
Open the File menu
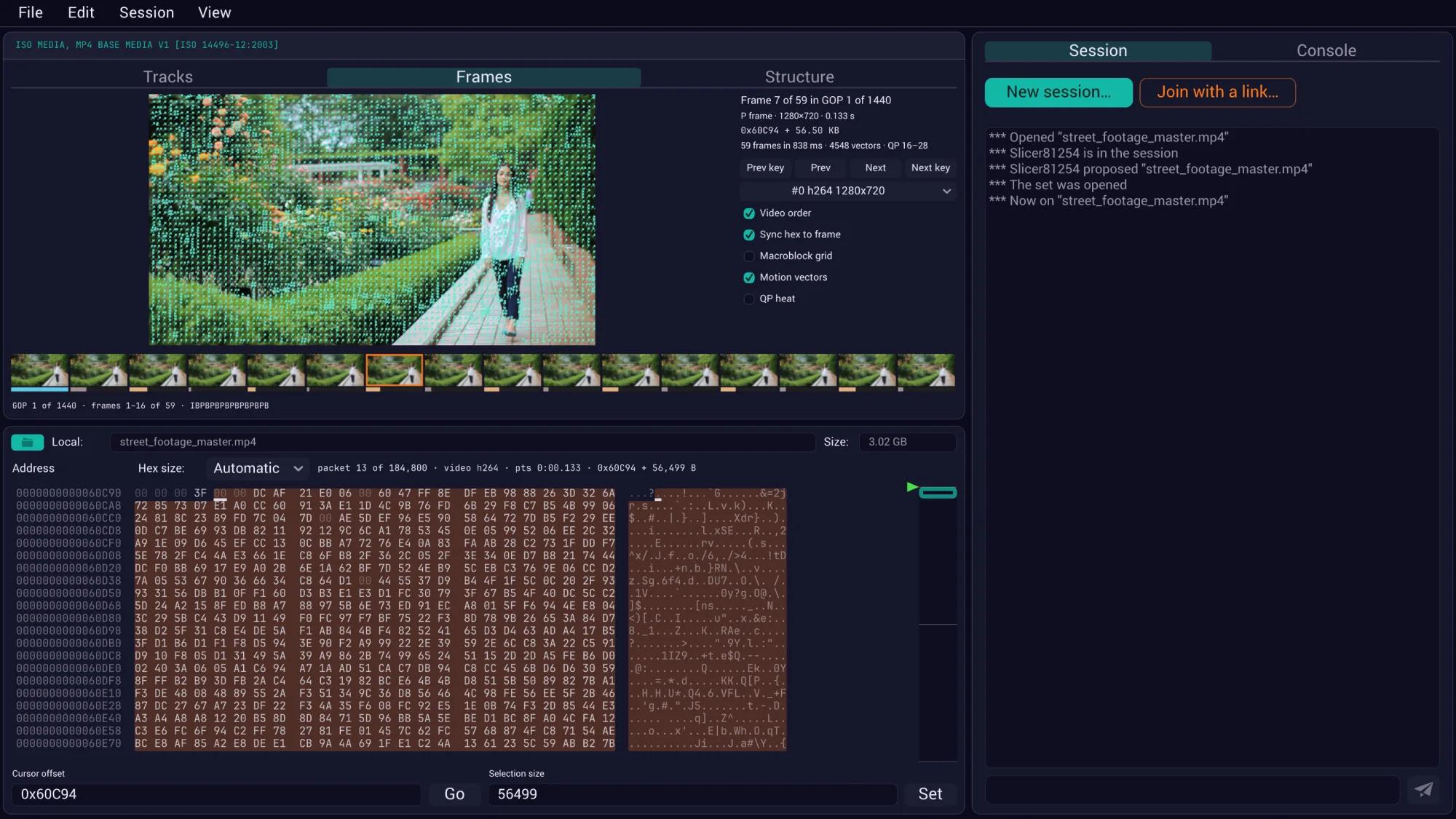click(x=31, y=12)
